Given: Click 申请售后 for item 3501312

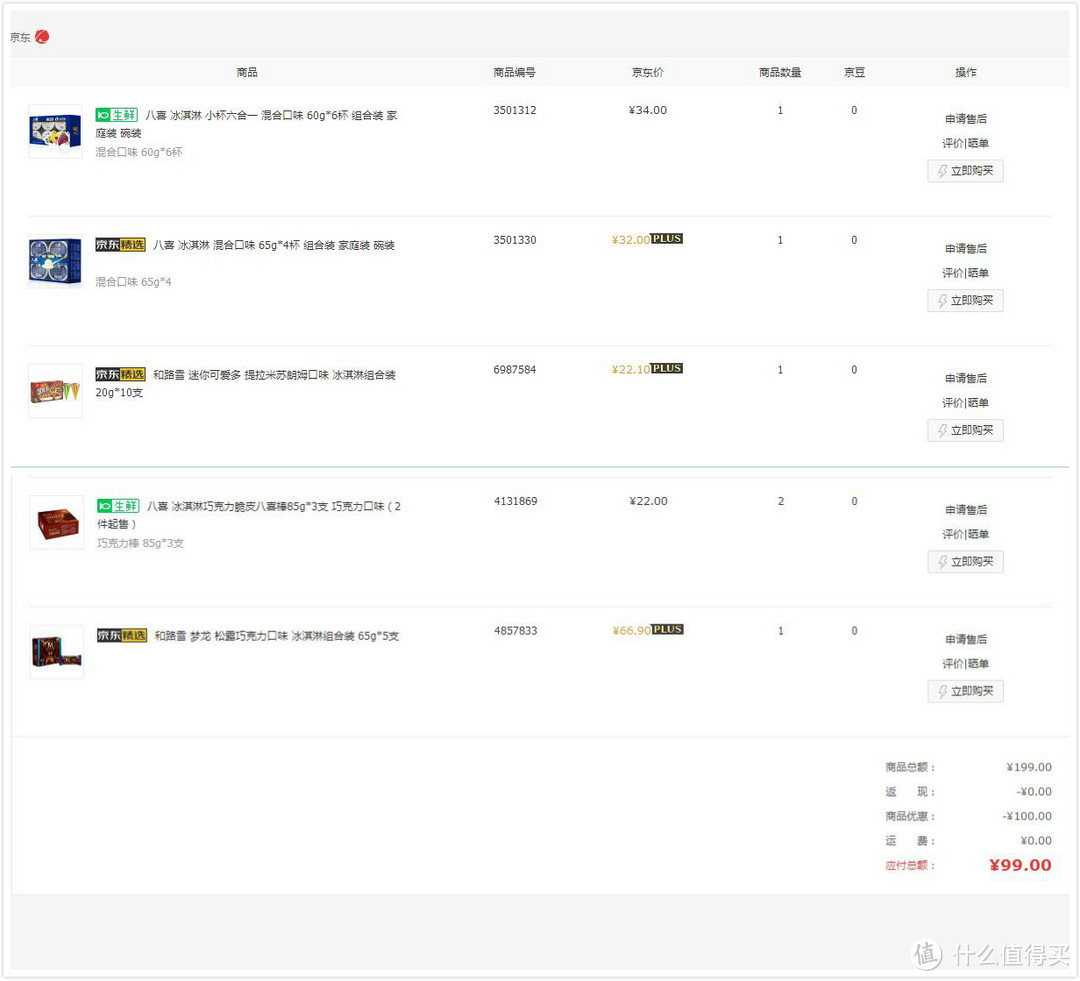Looking at the screenshot, I should pos(966,118).
